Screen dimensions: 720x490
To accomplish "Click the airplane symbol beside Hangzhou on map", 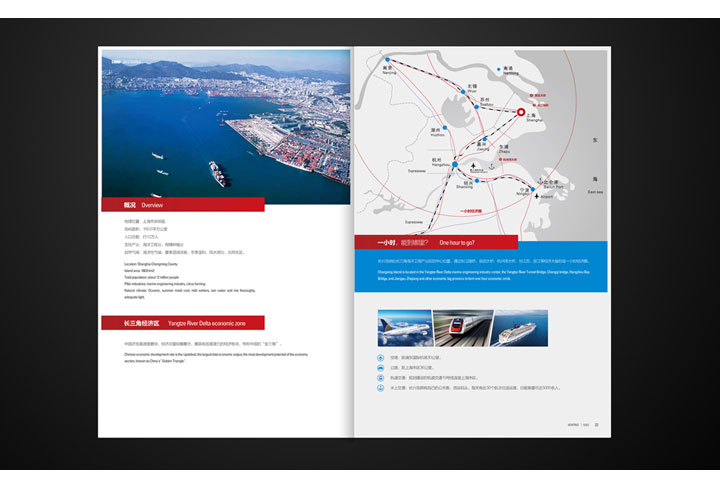I will click(473, 165).
